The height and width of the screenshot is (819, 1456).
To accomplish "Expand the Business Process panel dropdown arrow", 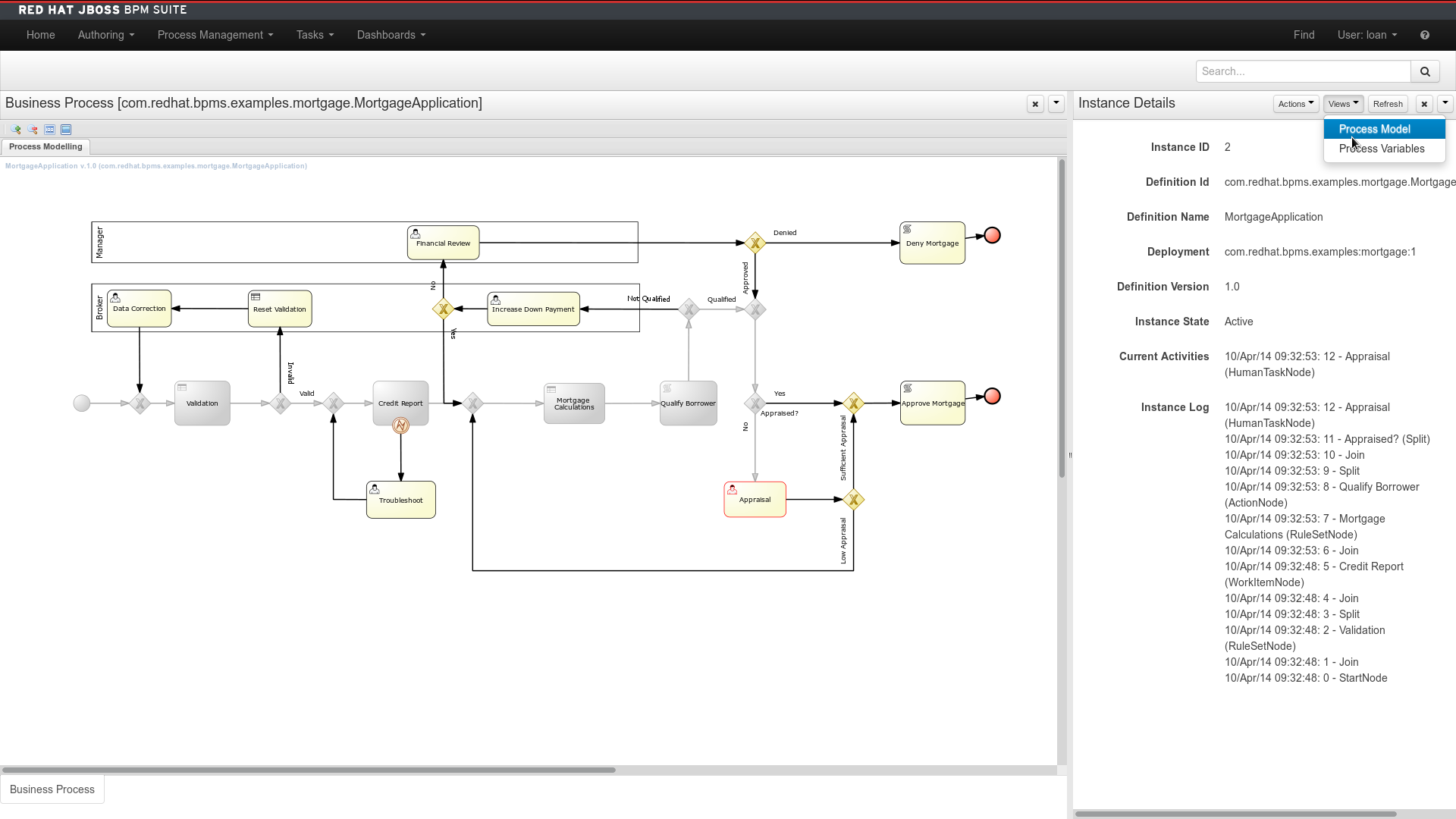I will click(x=1056, y=104).
